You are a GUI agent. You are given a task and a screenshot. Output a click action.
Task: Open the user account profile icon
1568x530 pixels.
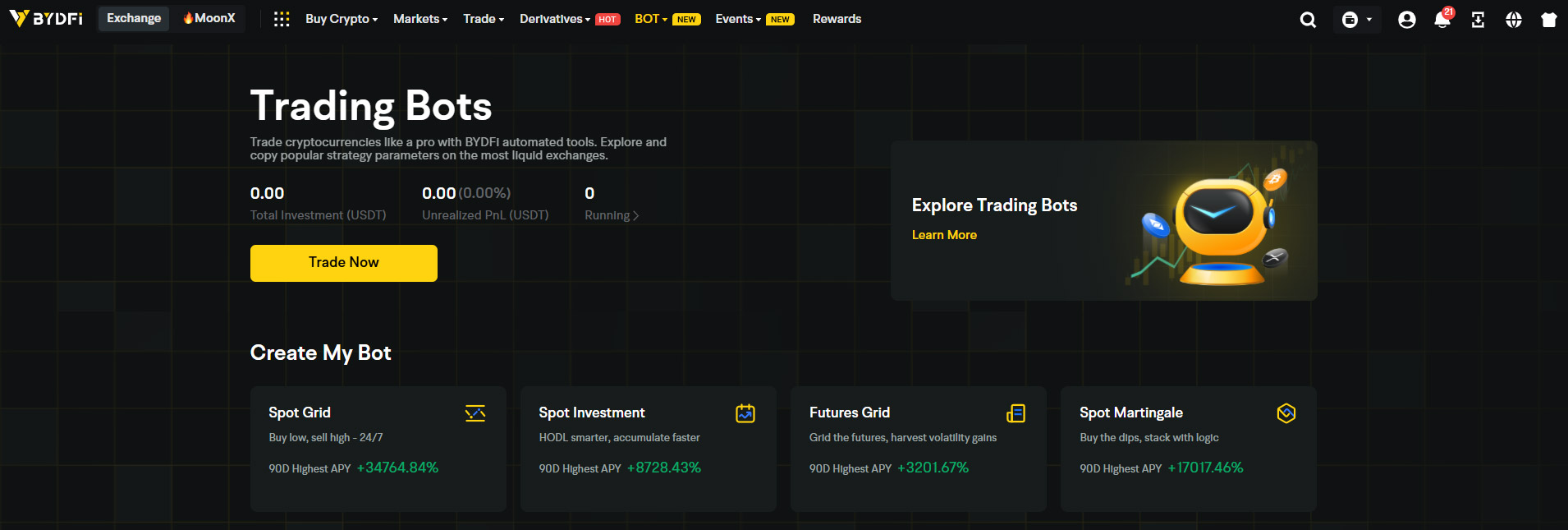coord(1406,20)
